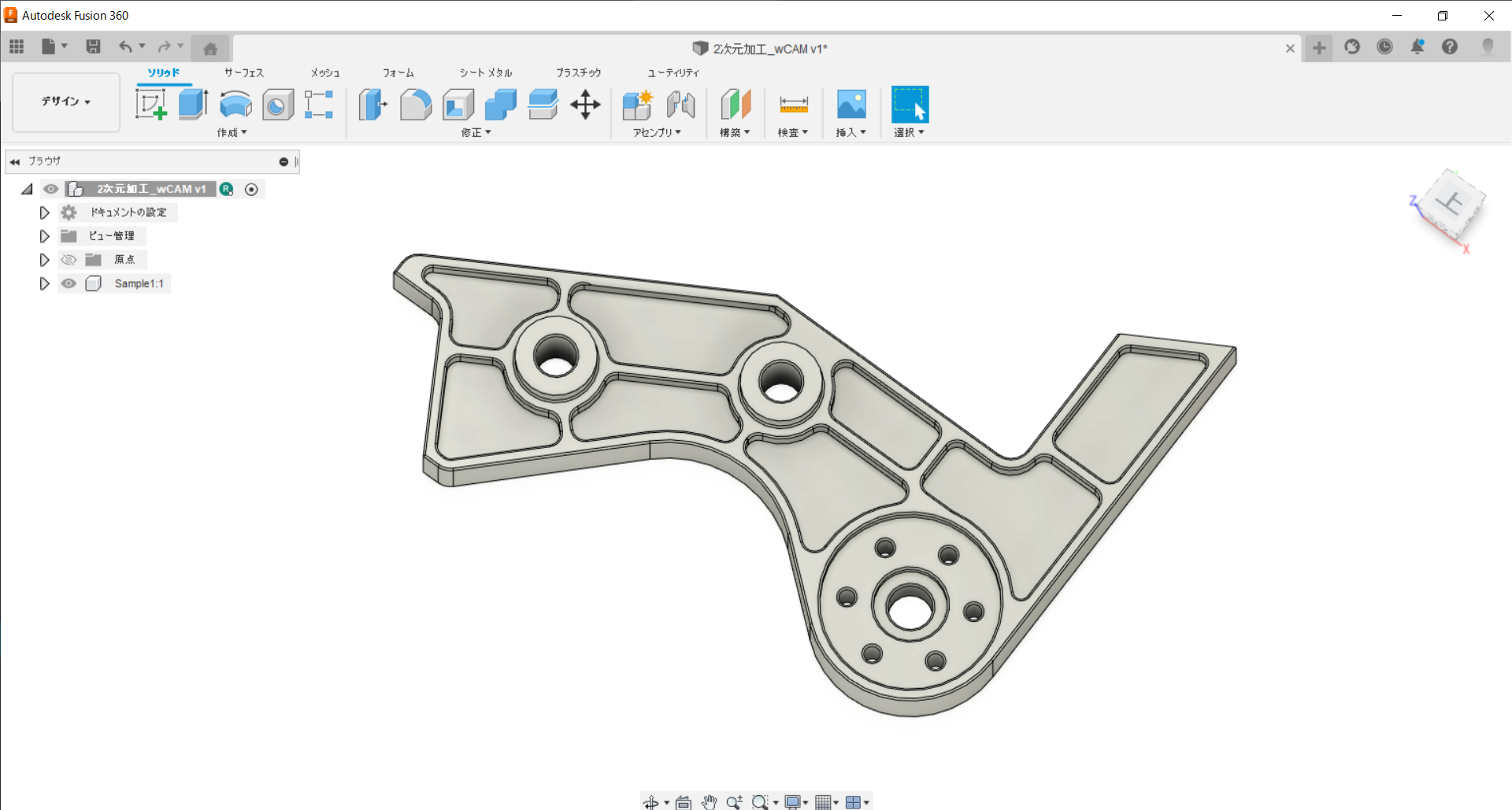Image resolution: width=1512 pixels, height=810 pixels.
Task: Switch to the シートメタル tab
Action: [485, 72]
